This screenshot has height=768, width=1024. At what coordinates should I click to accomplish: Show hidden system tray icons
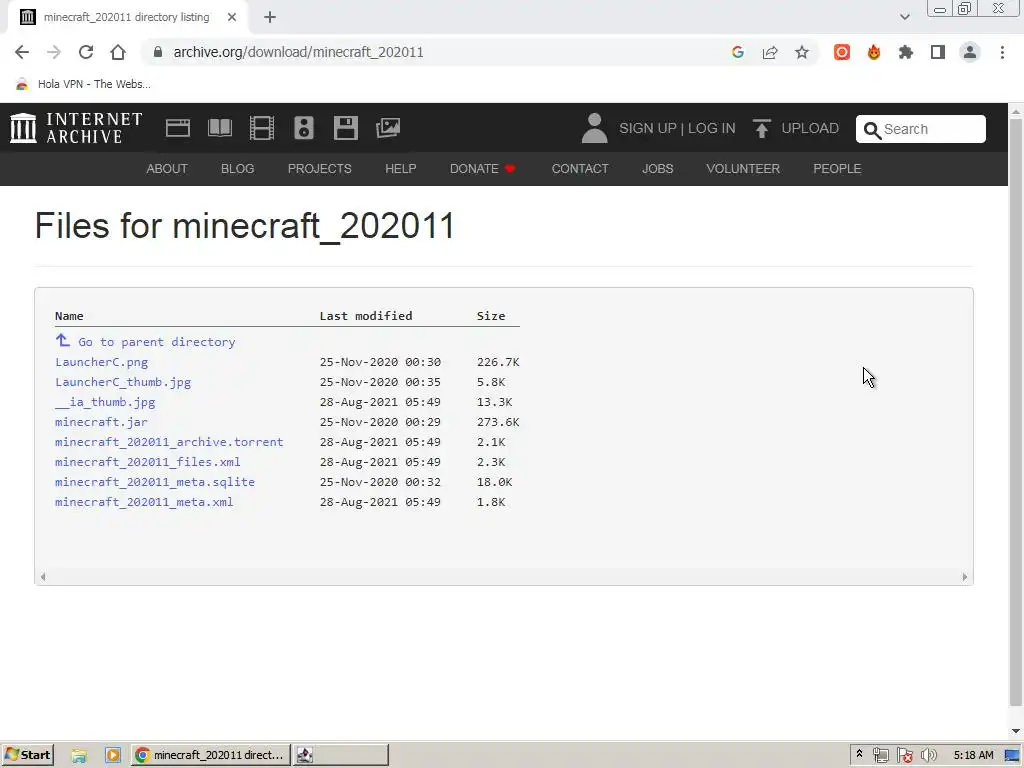(x=859, y=754)
